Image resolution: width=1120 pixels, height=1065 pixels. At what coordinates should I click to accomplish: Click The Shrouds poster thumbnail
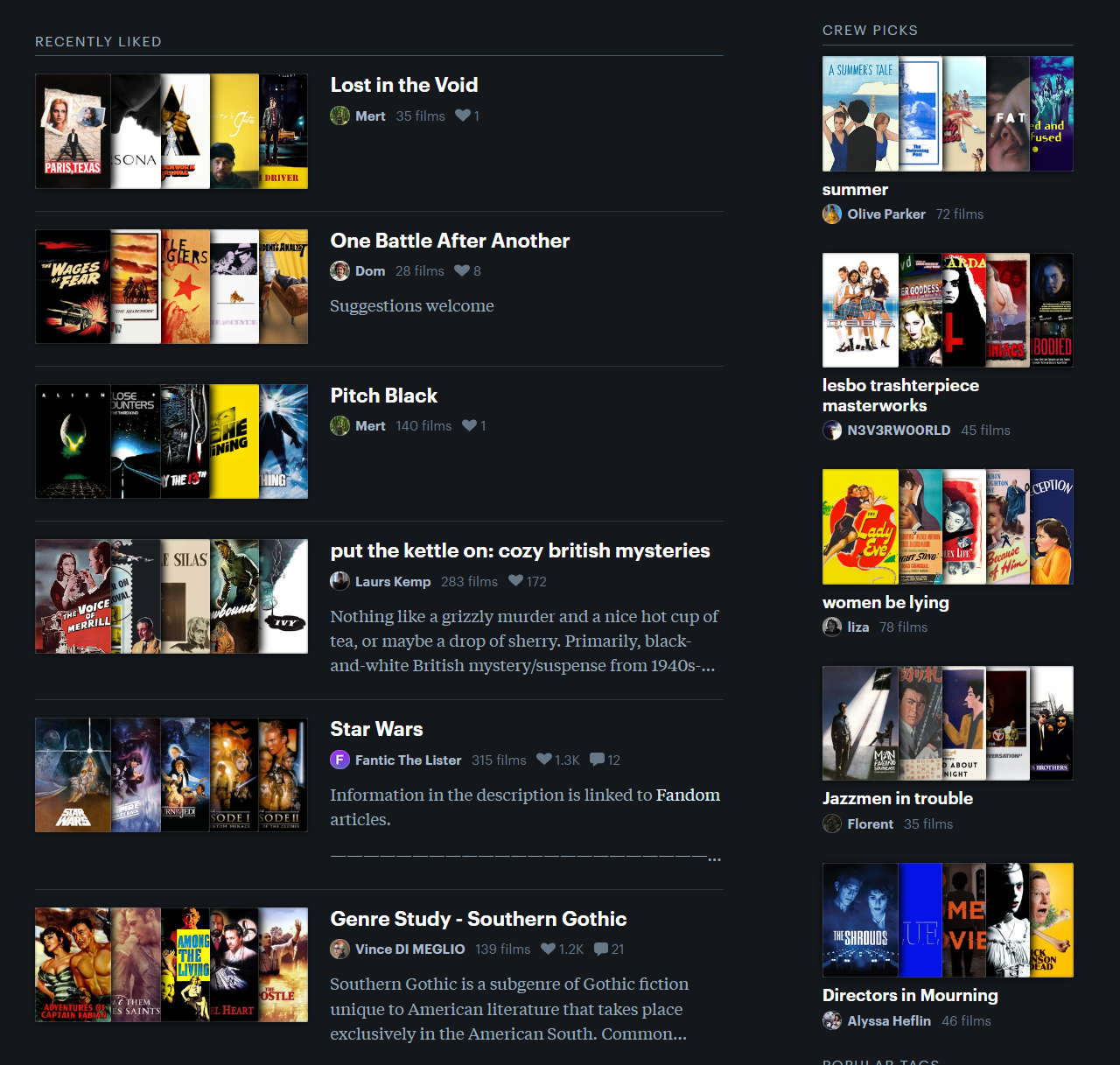(x=860, y=920)
